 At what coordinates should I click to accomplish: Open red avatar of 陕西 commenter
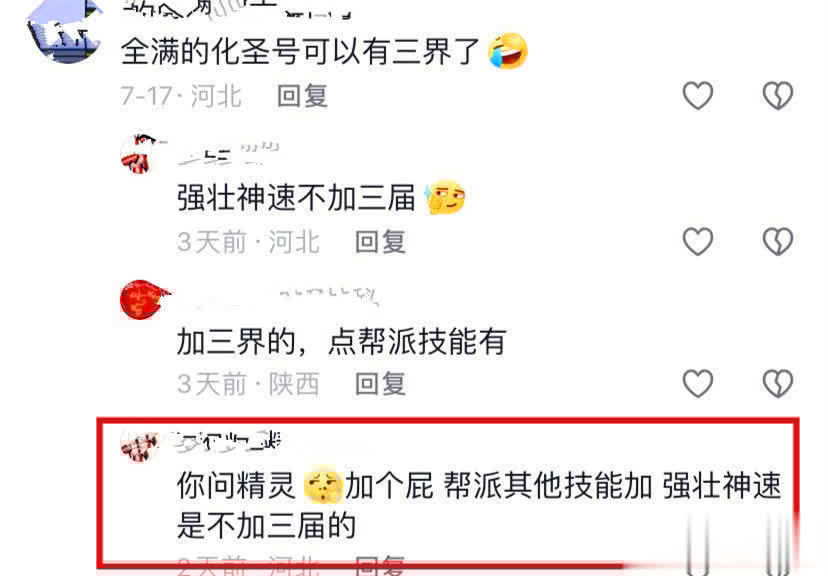pos(143,299)
